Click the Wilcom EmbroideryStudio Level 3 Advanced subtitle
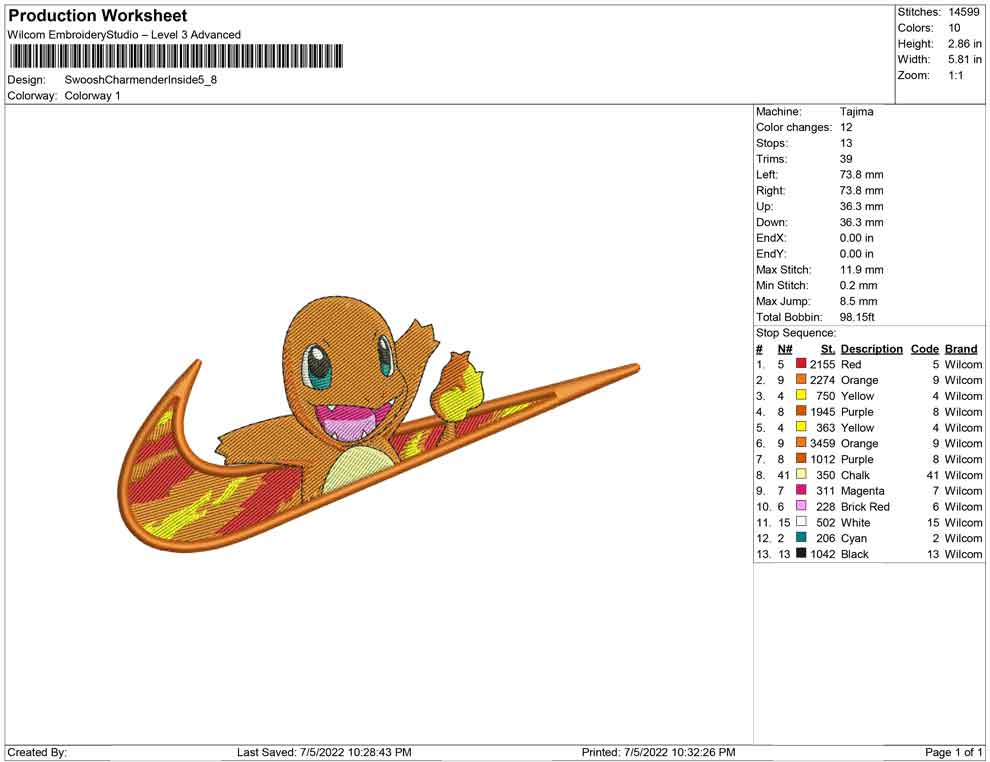This screenshot has width=990, height=762. [x=124, y=35]
